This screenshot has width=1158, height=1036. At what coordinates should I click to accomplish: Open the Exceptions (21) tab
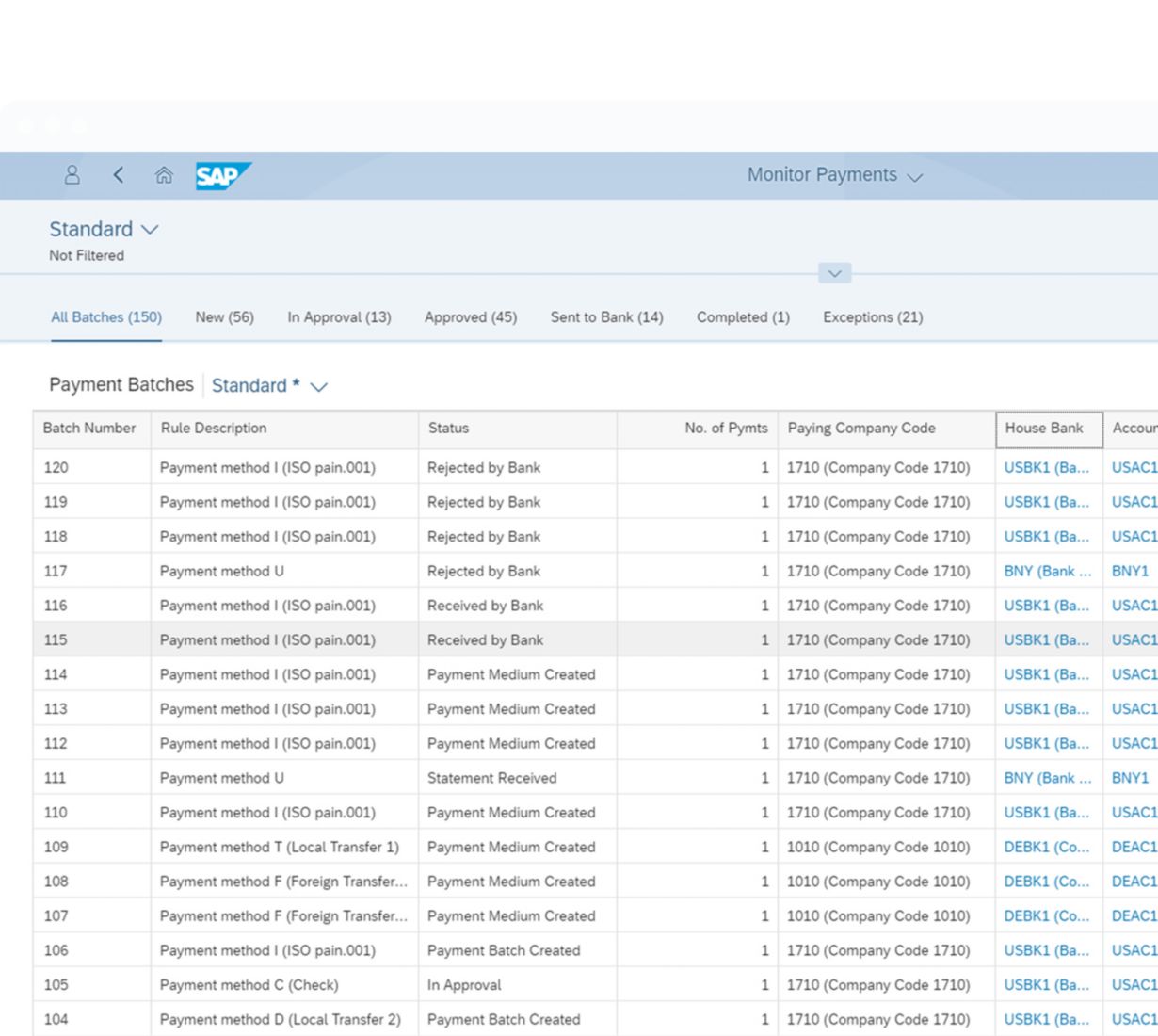[x=872, y=317]
